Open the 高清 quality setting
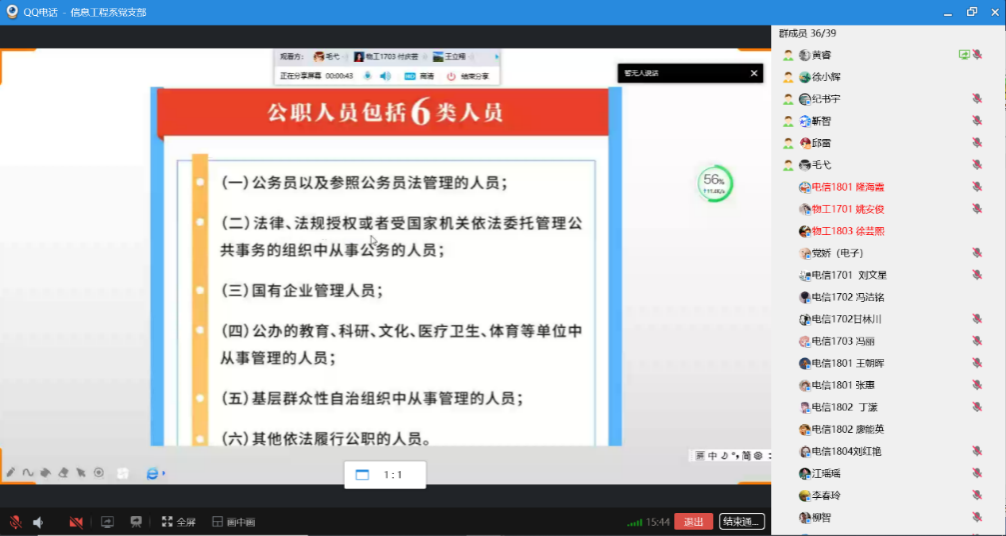The width and height of the screenshot is (1006, 536). pyautogui.click(x=419, y=76)
